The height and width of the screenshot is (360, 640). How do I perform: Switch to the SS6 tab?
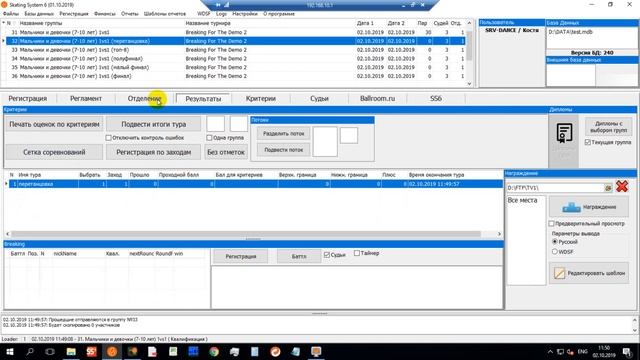pos(436,99)
